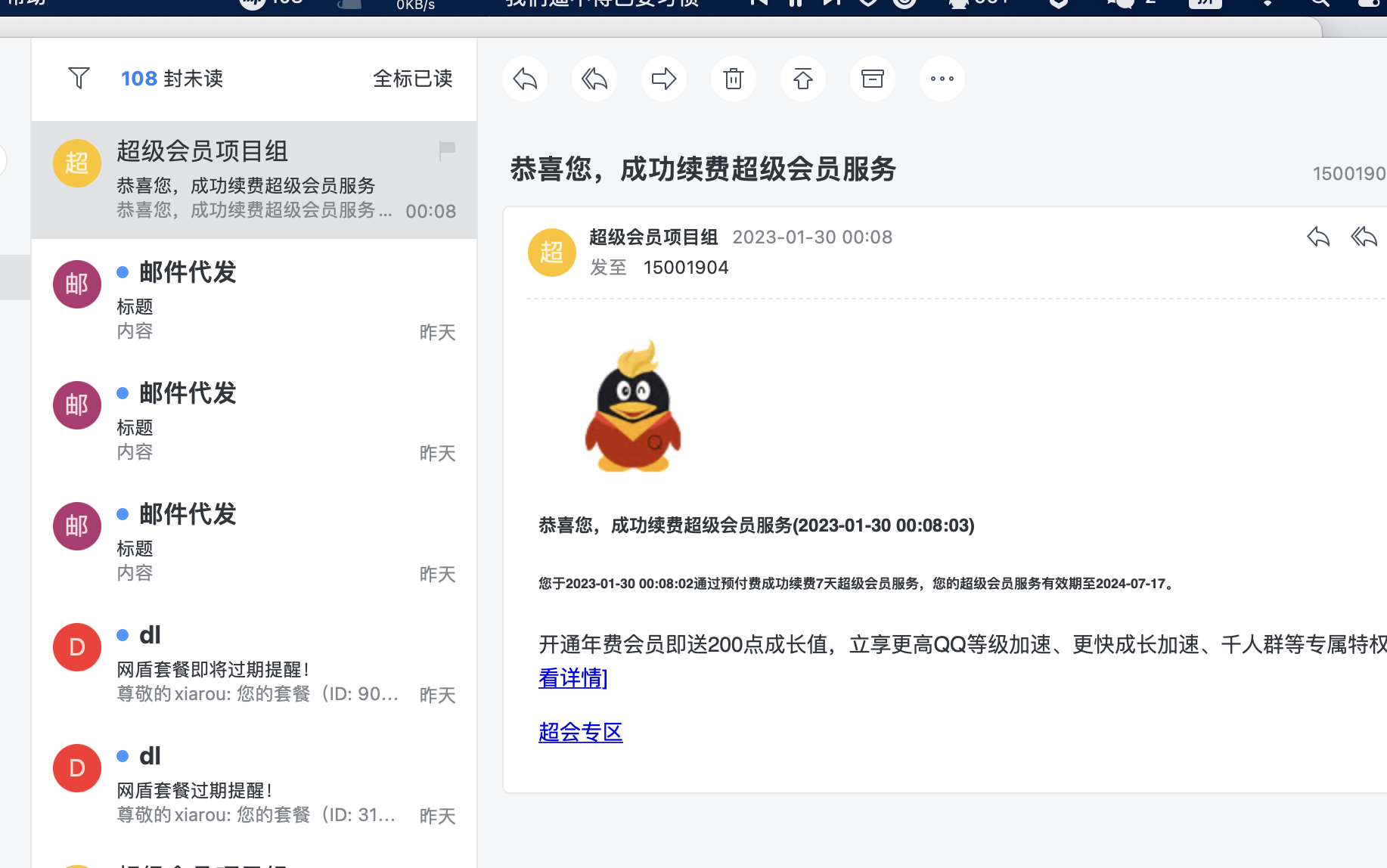Pin the email to top with the up-arrow icon
Viewport: 1387px width, 868px height.
click(803, 79)
